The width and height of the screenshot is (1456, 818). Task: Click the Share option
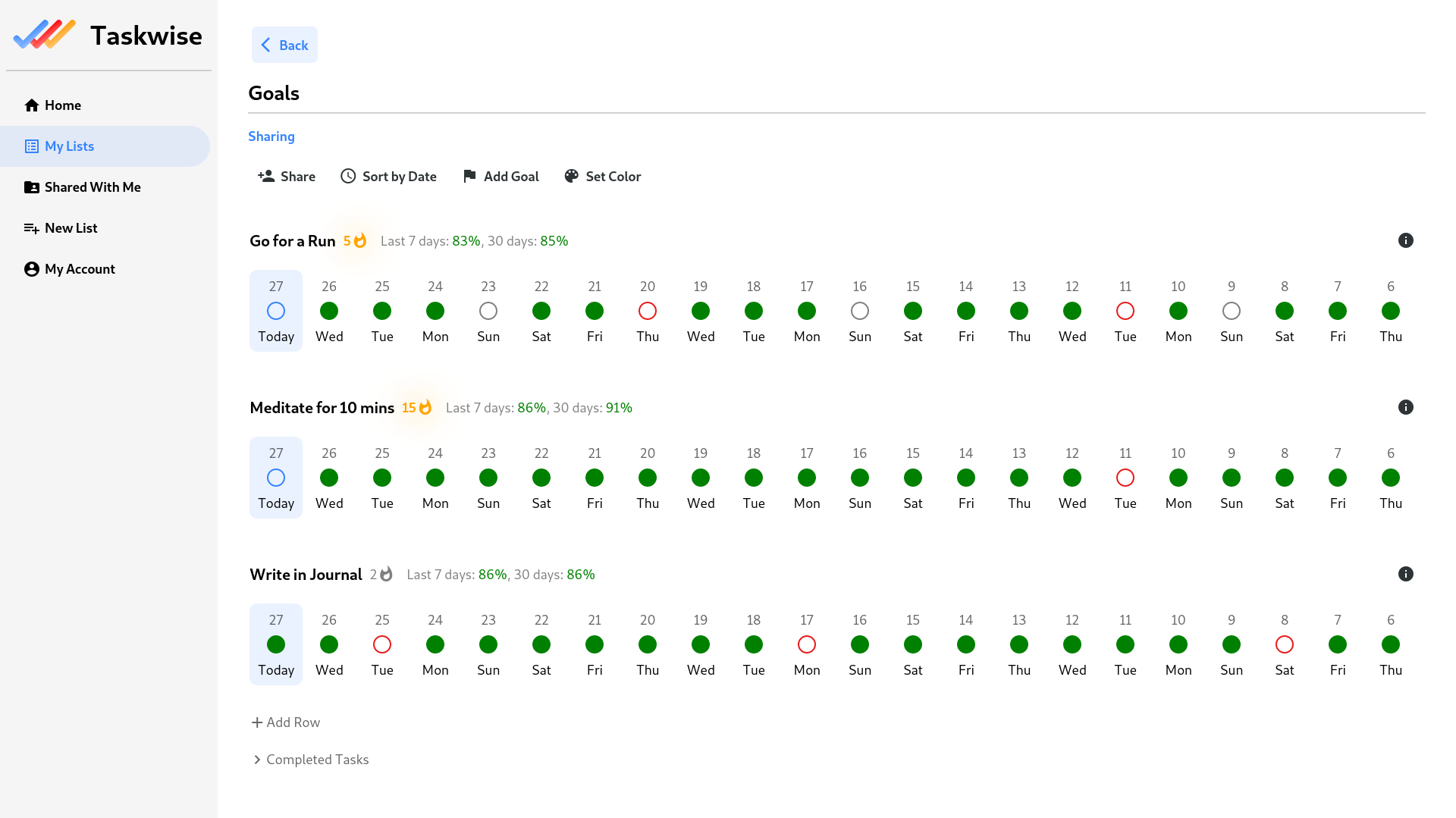[x=286, y=176]
